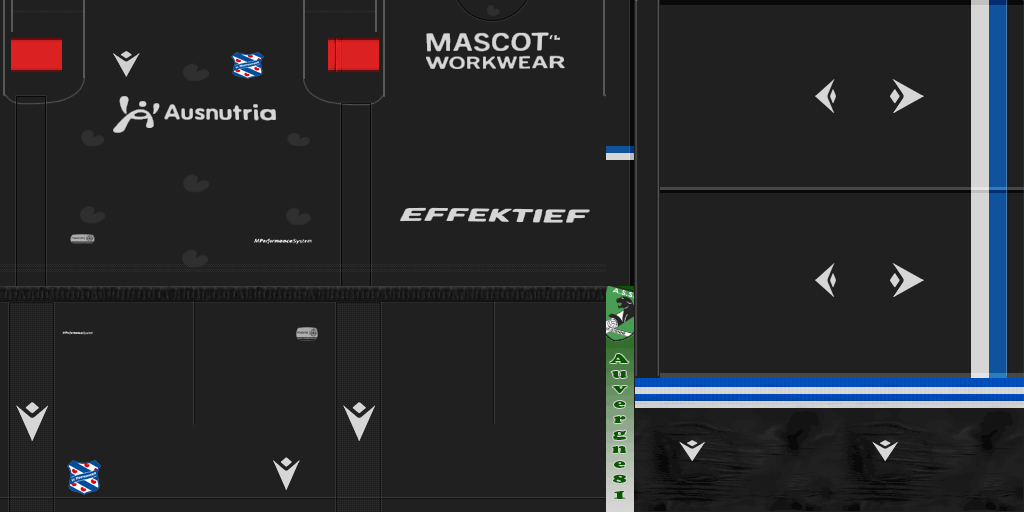
Task: Select the right Macron logo on sock texture
Action: click(x=885, y=450)
